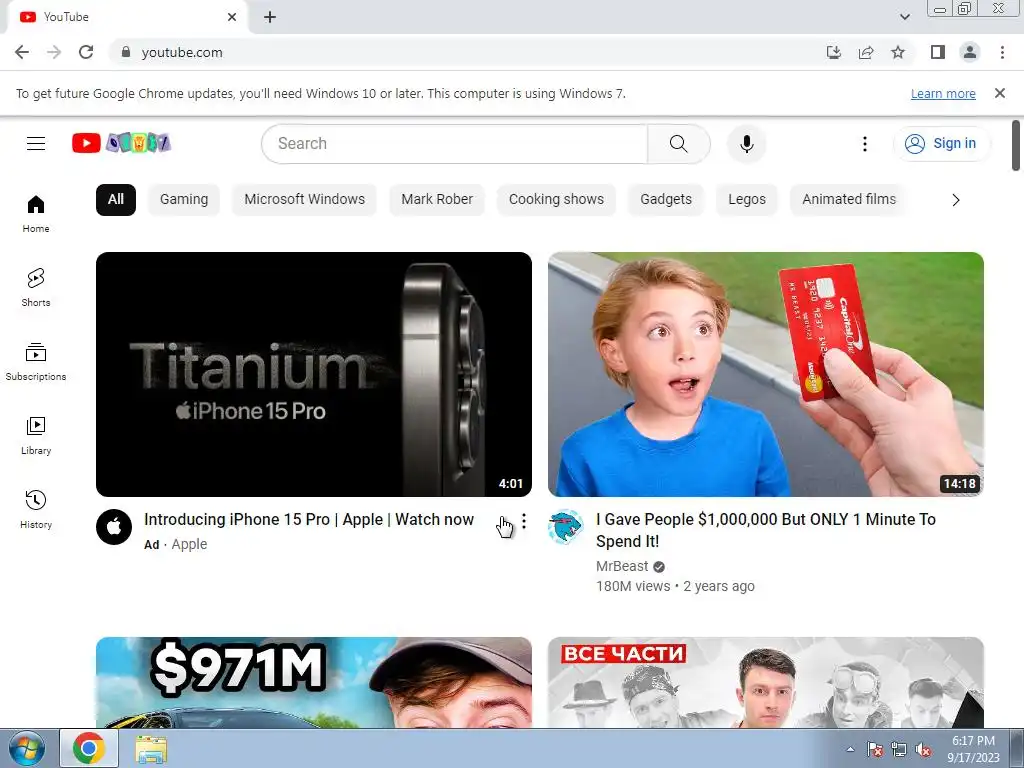1024x768 pixels.
Task: Select the Cooking shows chip
Action: pyautogui.click(x=556, y=199)
